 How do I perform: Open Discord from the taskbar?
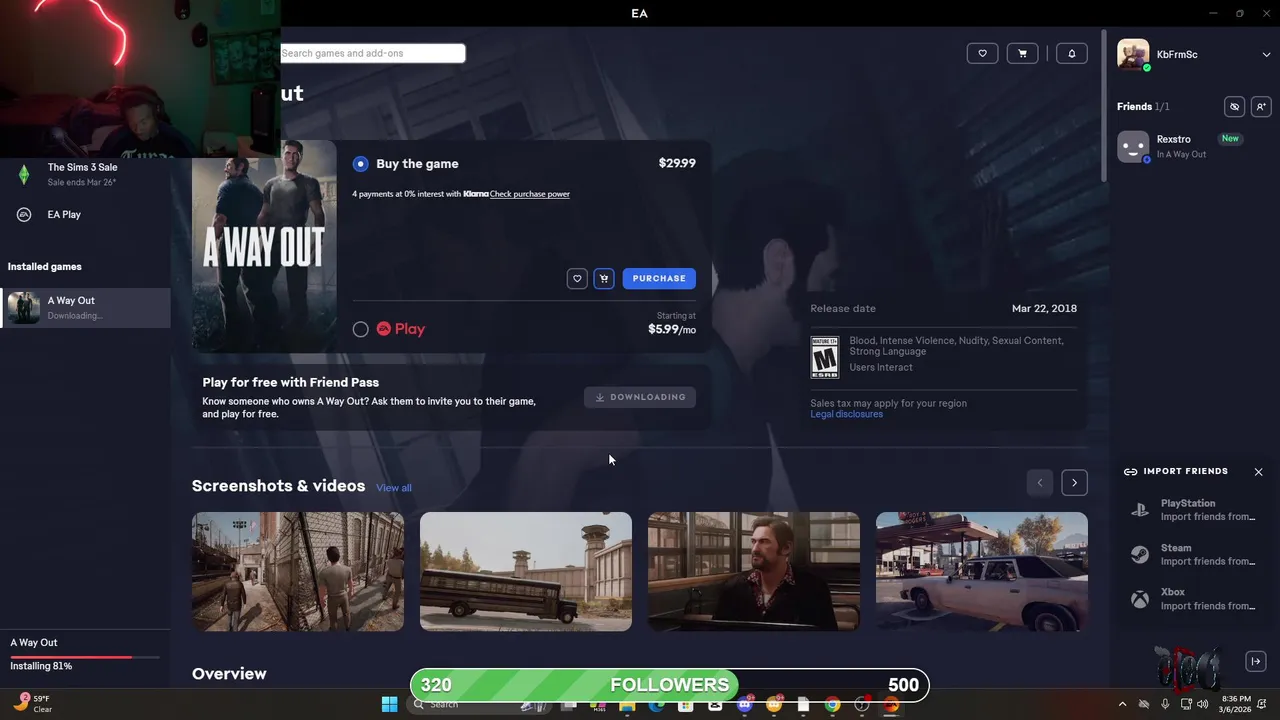pos(744,705)
